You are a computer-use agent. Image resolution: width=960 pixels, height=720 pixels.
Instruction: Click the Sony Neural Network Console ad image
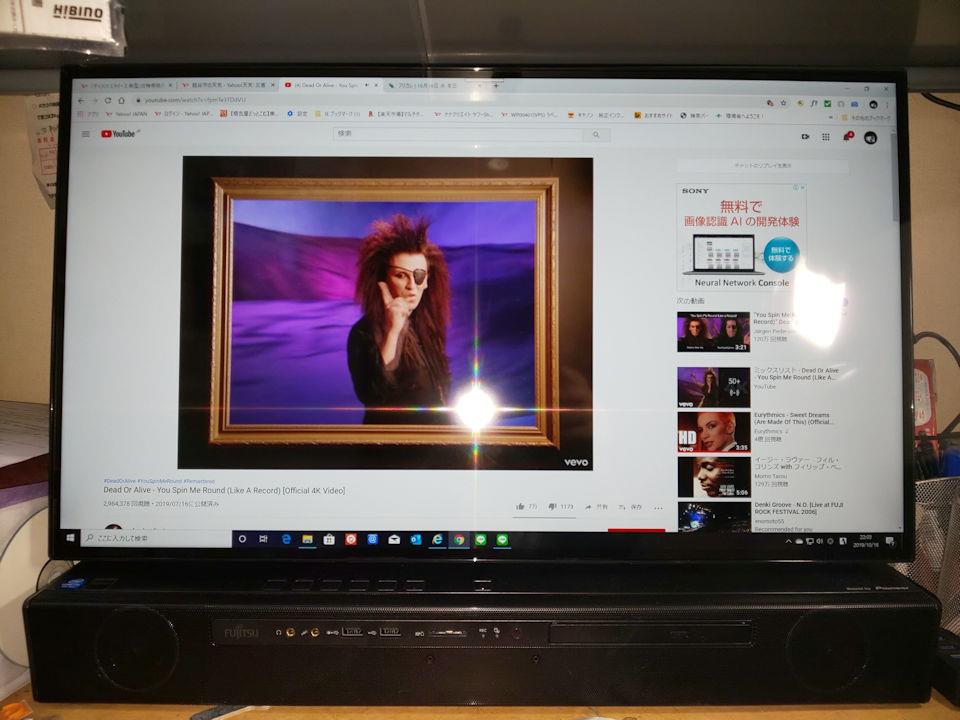(x=741, y=237)
